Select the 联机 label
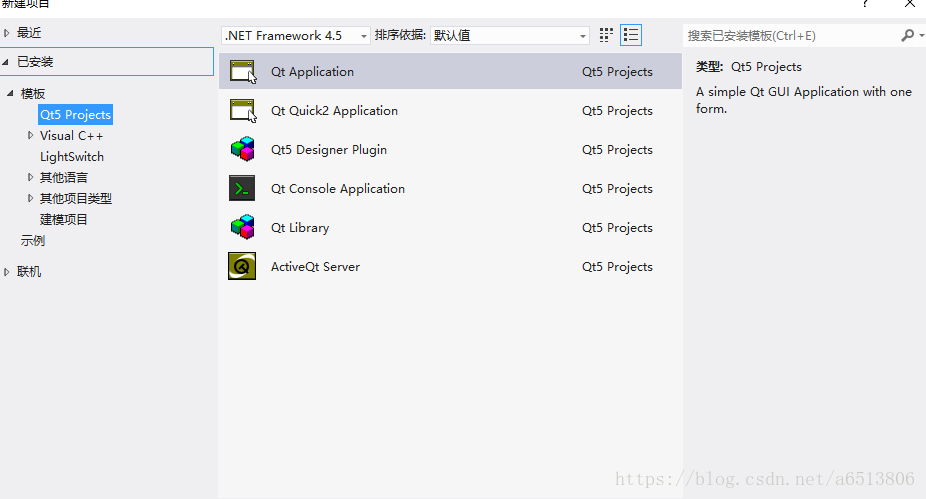Screen dimensions: 926x499 tap(29, 272)
